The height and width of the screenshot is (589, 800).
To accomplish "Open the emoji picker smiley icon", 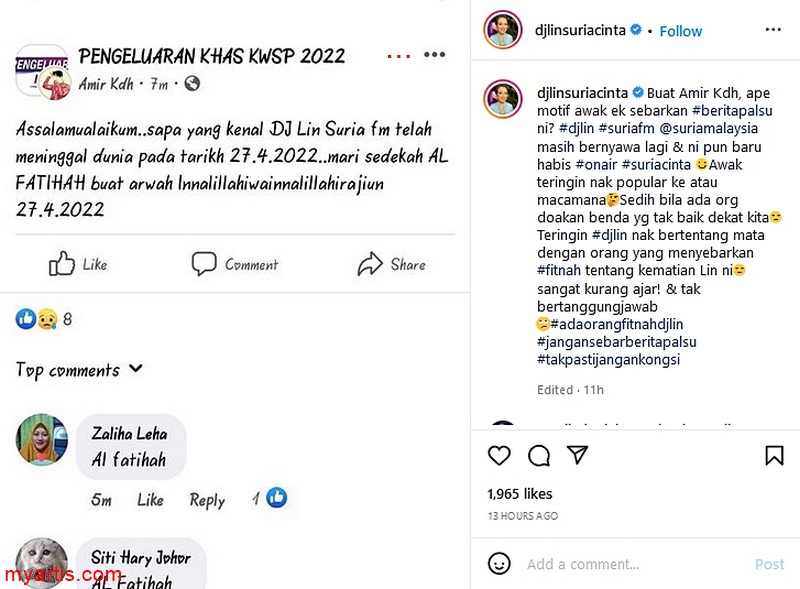I will [x=499, y=563].
